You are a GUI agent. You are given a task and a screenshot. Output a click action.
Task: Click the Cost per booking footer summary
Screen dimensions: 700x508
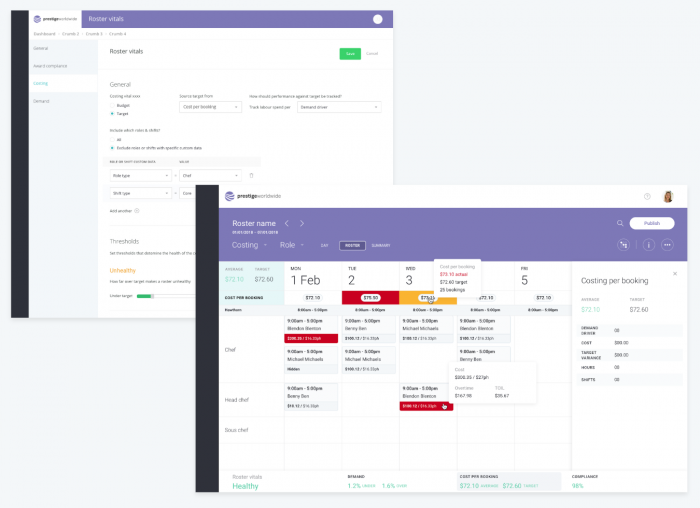click(508, 481)
